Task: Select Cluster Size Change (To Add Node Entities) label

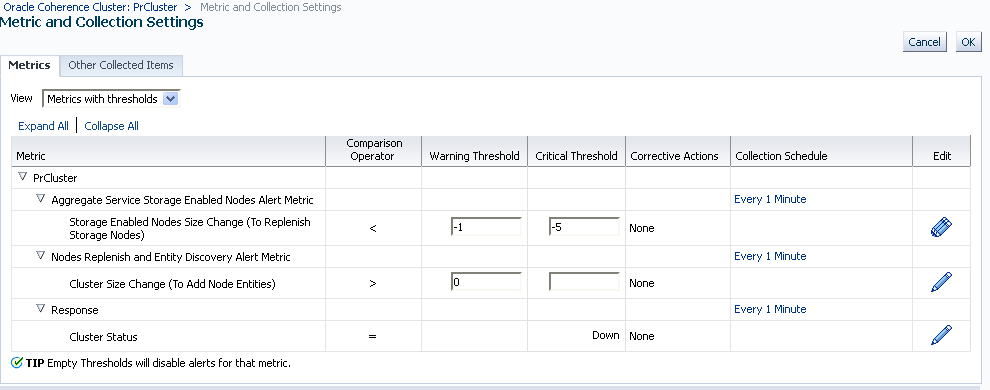Action: [172, 283]
